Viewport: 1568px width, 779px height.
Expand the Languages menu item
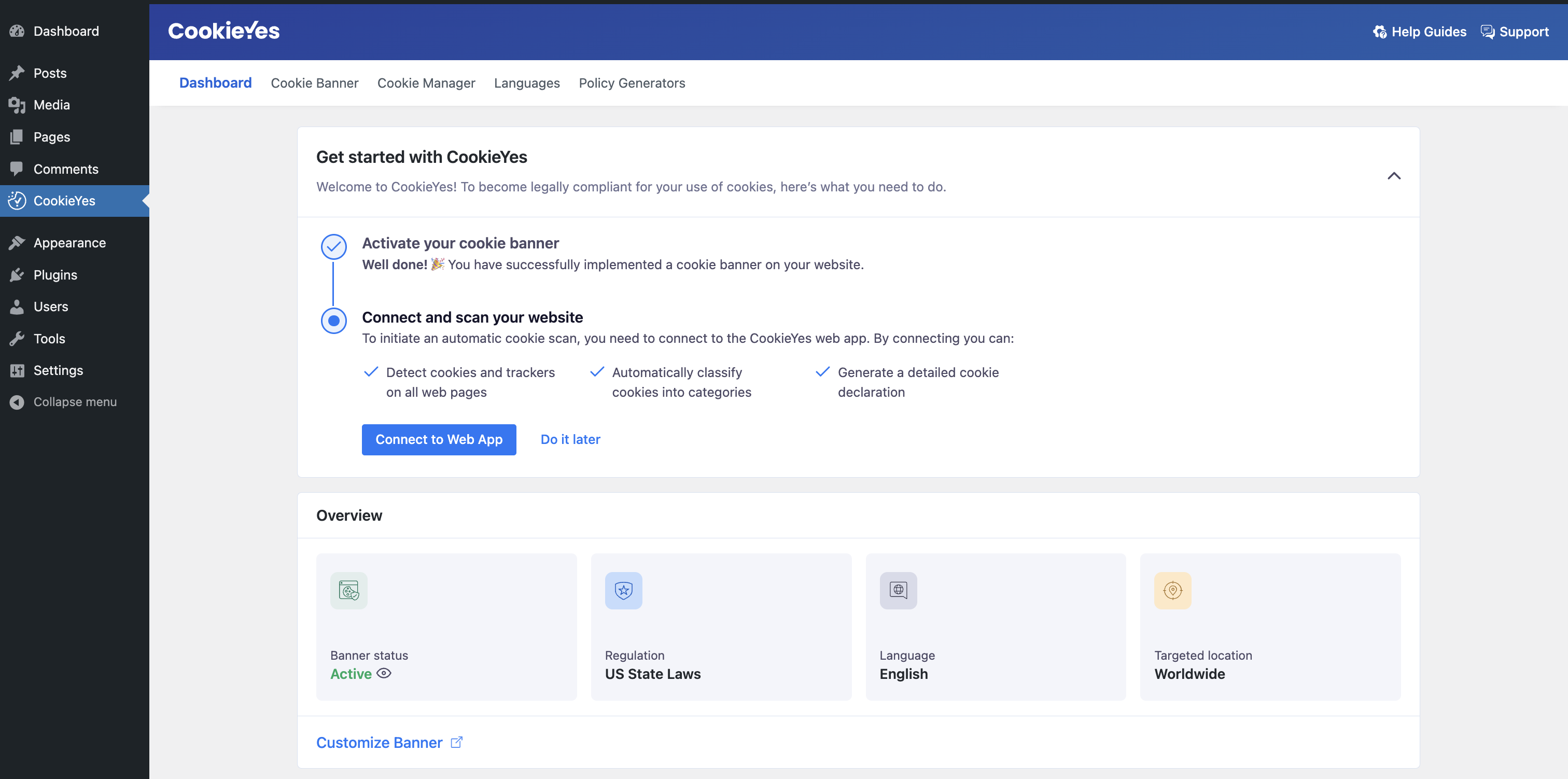527,83
